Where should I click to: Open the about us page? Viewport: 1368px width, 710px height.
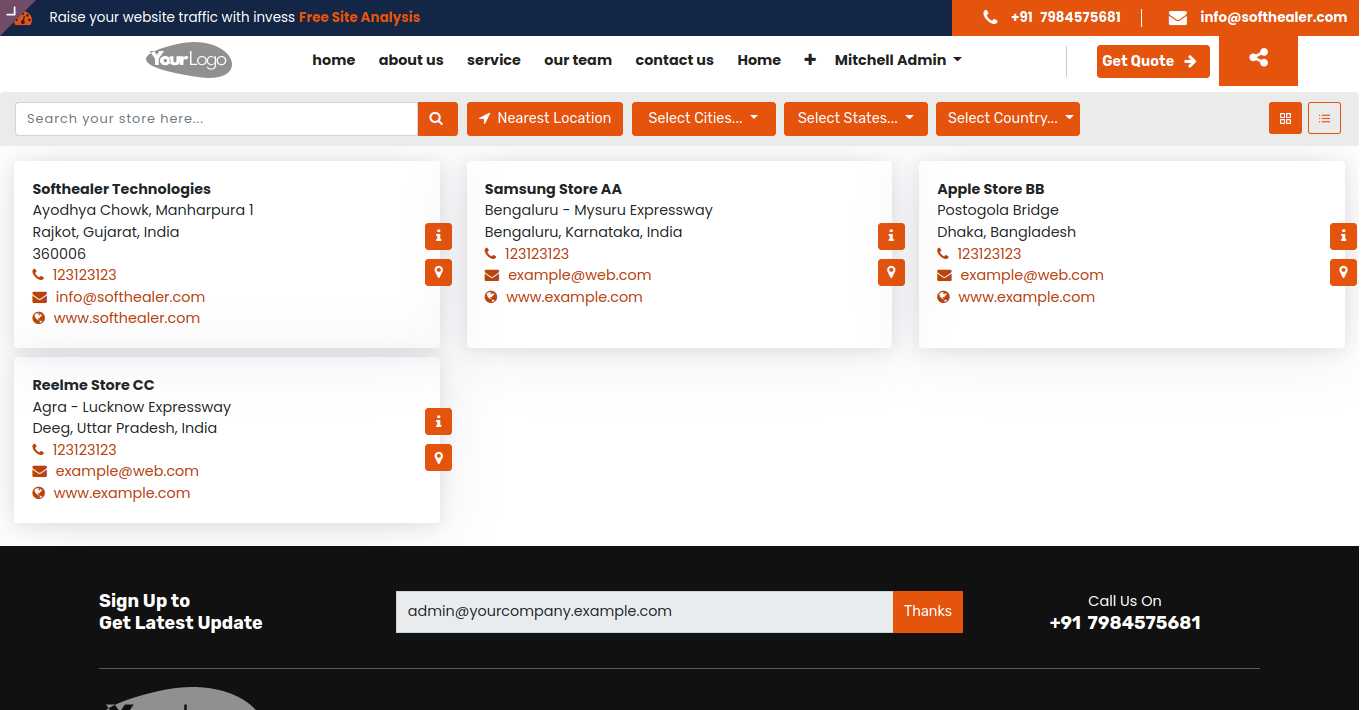coord(411,60)
